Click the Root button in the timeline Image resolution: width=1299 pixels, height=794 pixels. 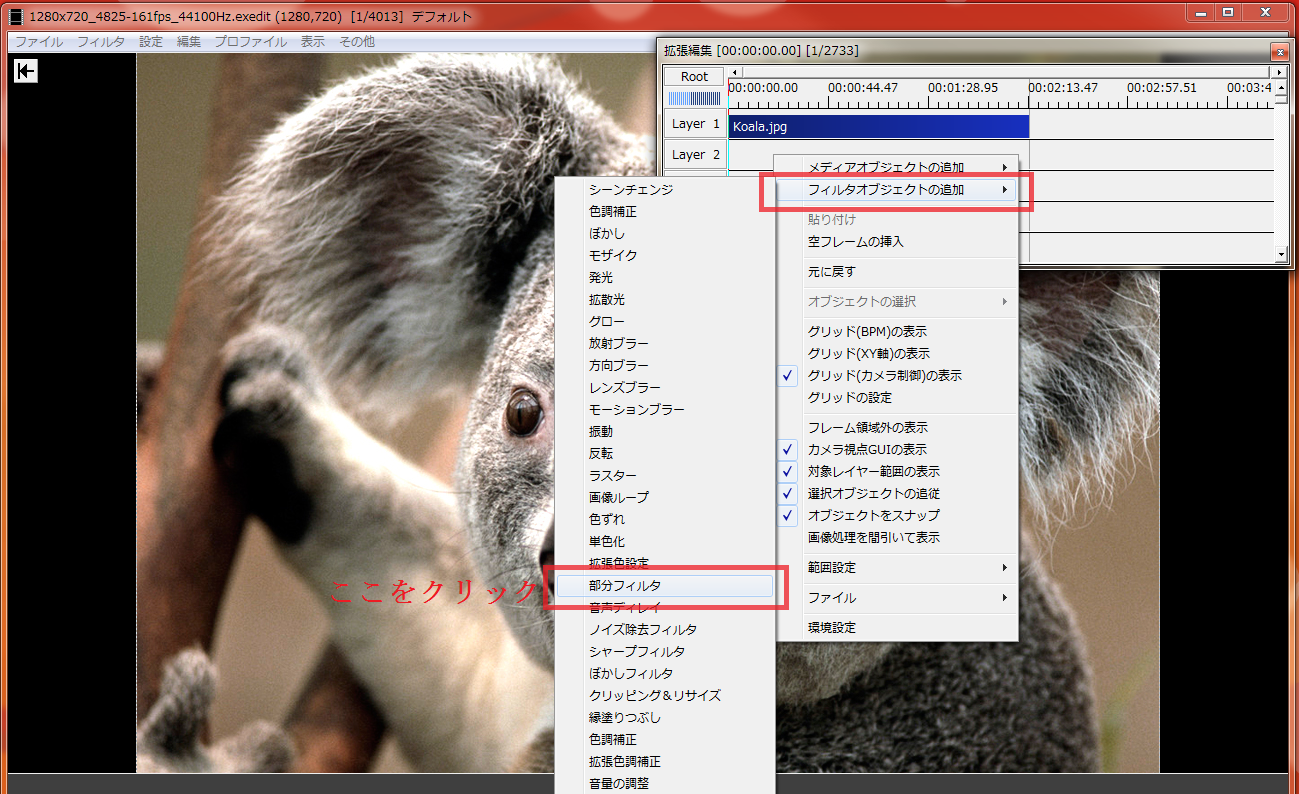pos(694,77)
